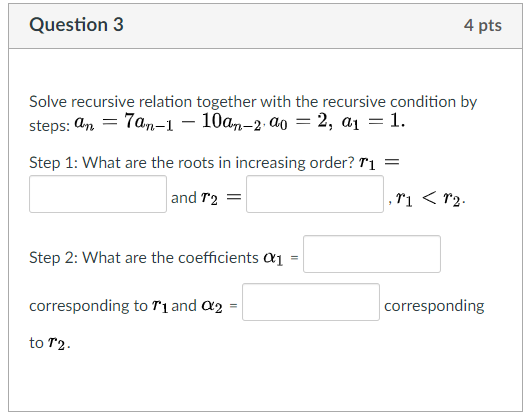Screen dimensions: 527x416
Task: Click the recurrence equation formula
Action: [168, 122]
